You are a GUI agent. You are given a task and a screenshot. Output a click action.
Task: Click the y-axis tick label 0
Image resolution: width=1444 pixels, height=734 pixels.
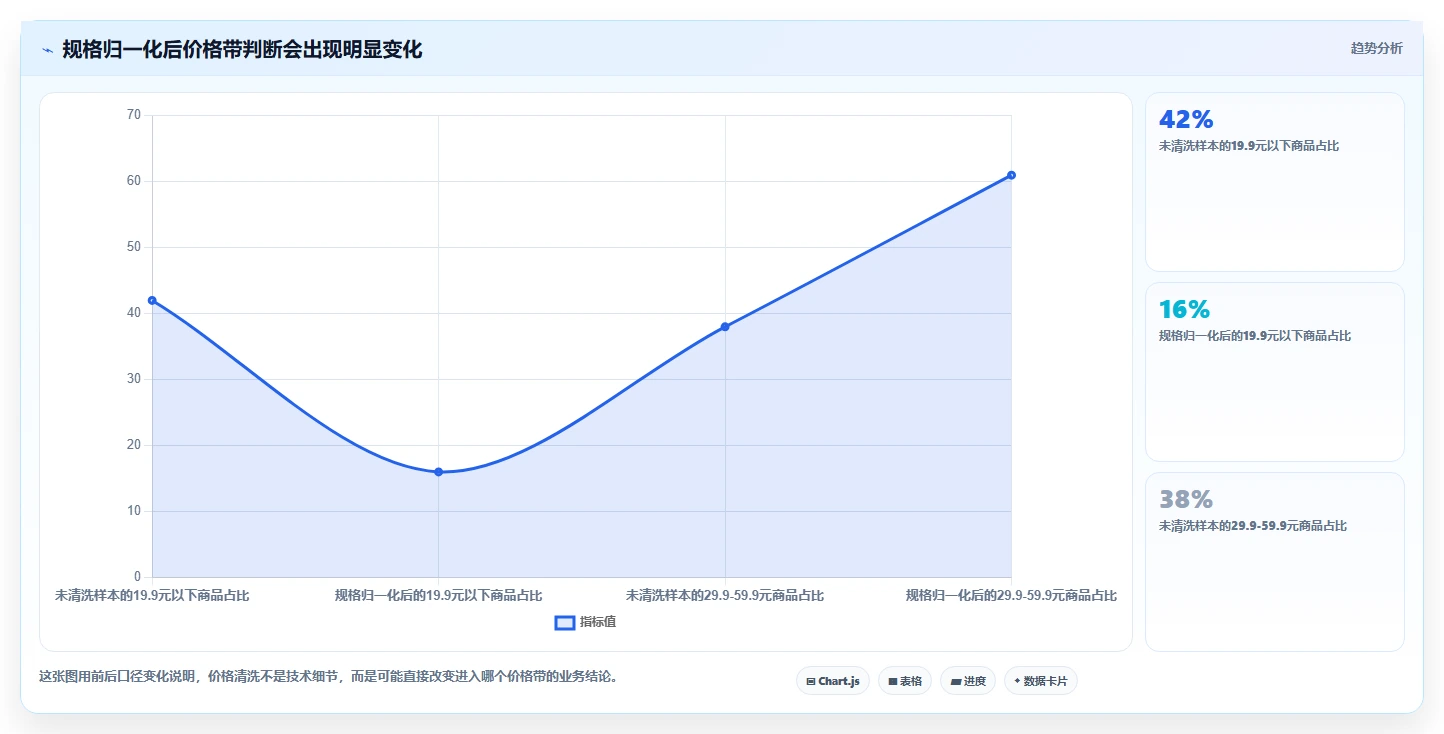(138, 577)
